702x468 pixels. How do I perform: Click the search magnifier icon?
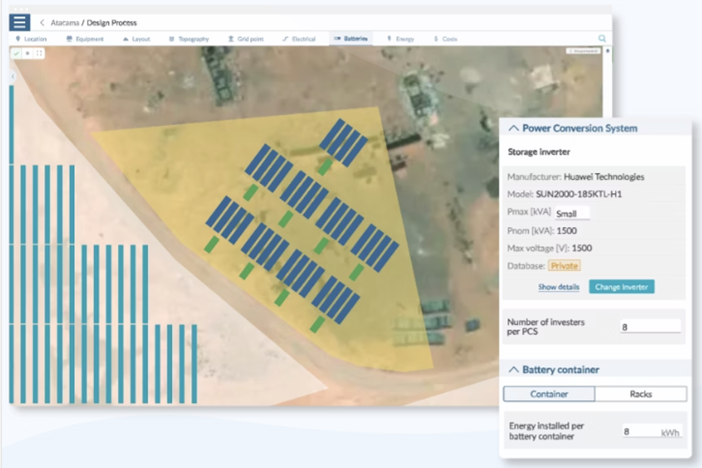click(602, 39)
